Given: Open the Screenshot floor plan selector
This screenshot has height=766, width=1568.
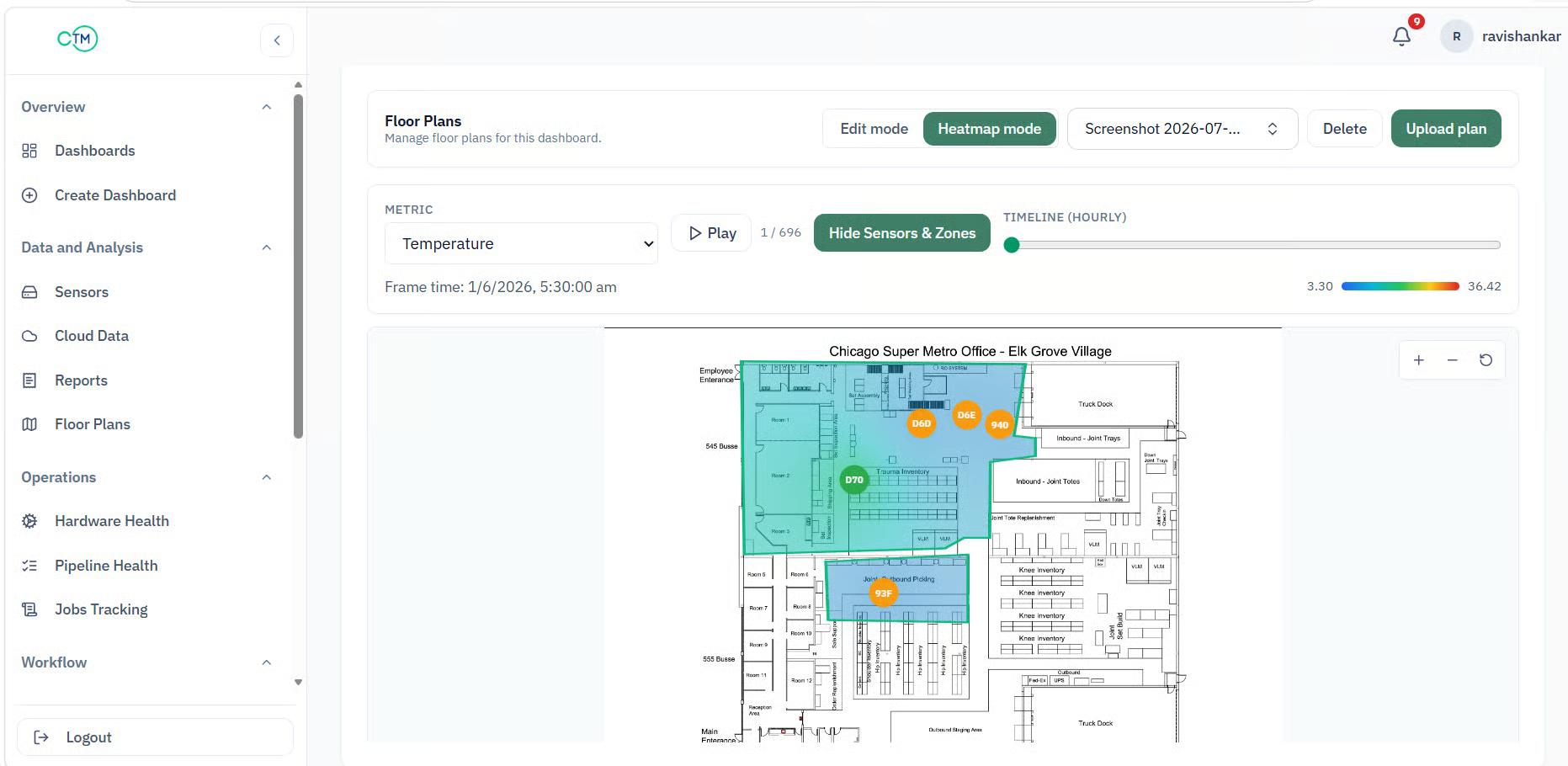Looking at the screenshot, I should (1183, 129).
